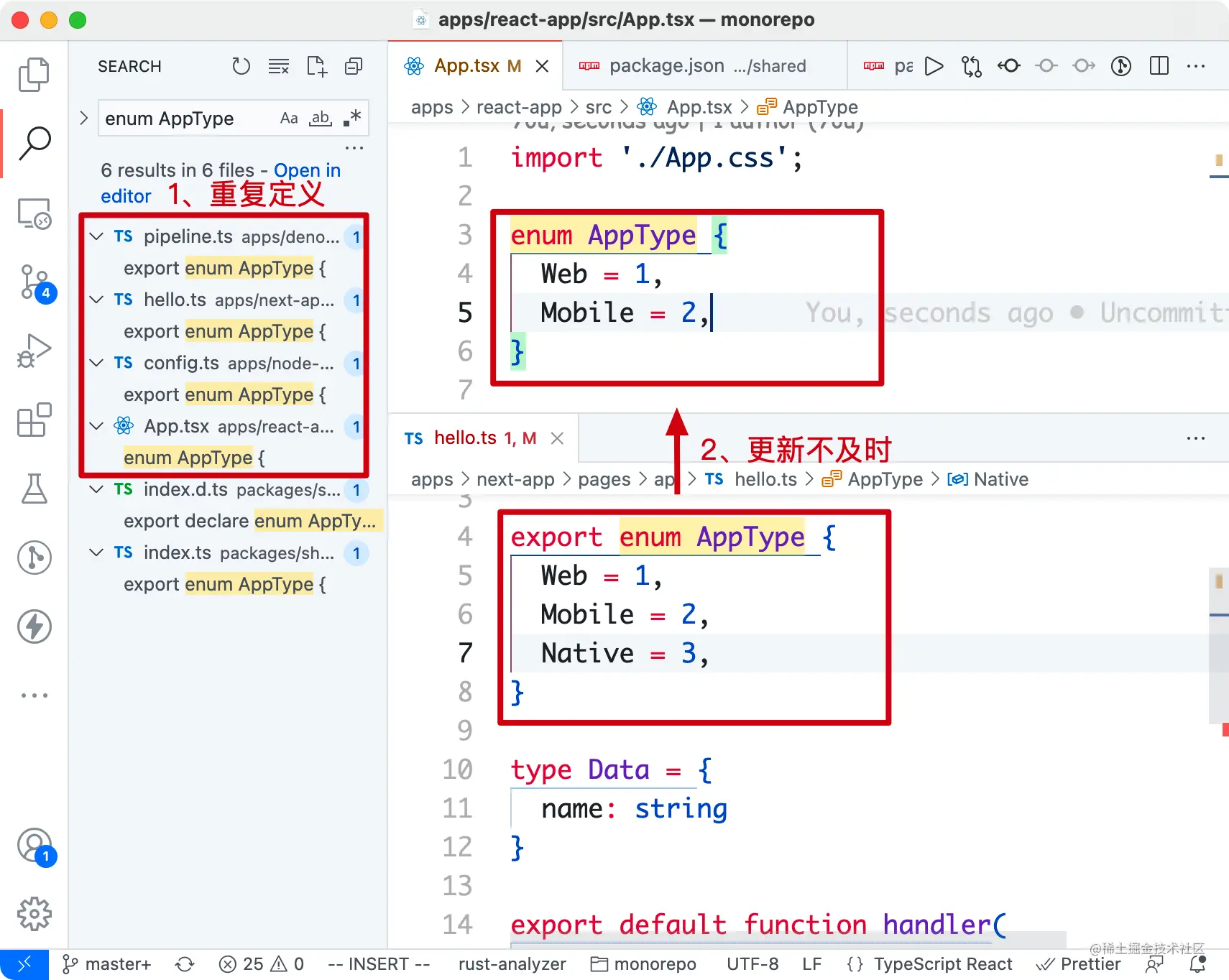The width and height of the screenshot is (1229, 980).
Task: Click the split editor right icon
Action: click(1159, 66)
